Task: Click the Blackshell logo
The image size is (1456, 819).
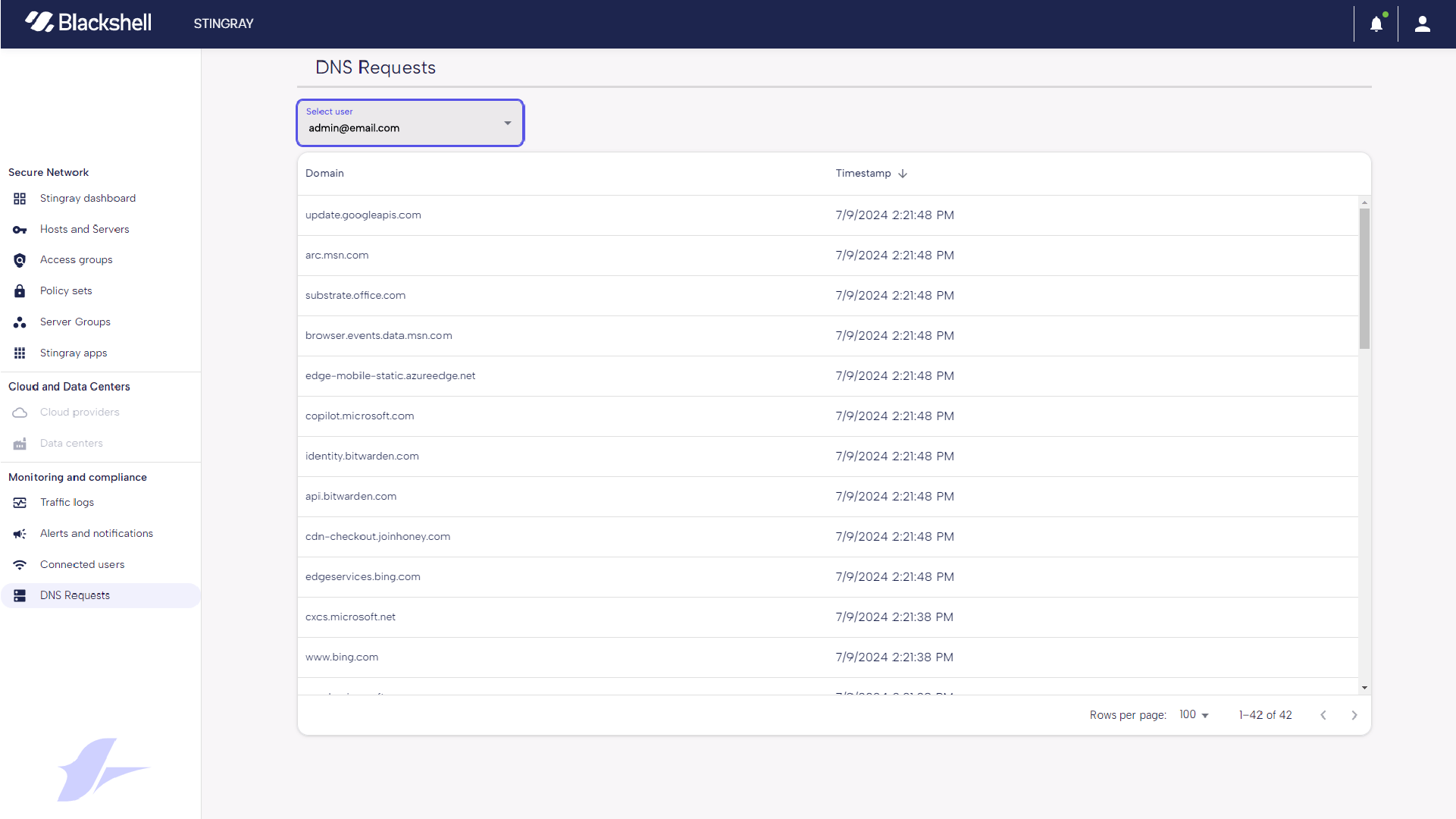Action: (x=88, y=22)
